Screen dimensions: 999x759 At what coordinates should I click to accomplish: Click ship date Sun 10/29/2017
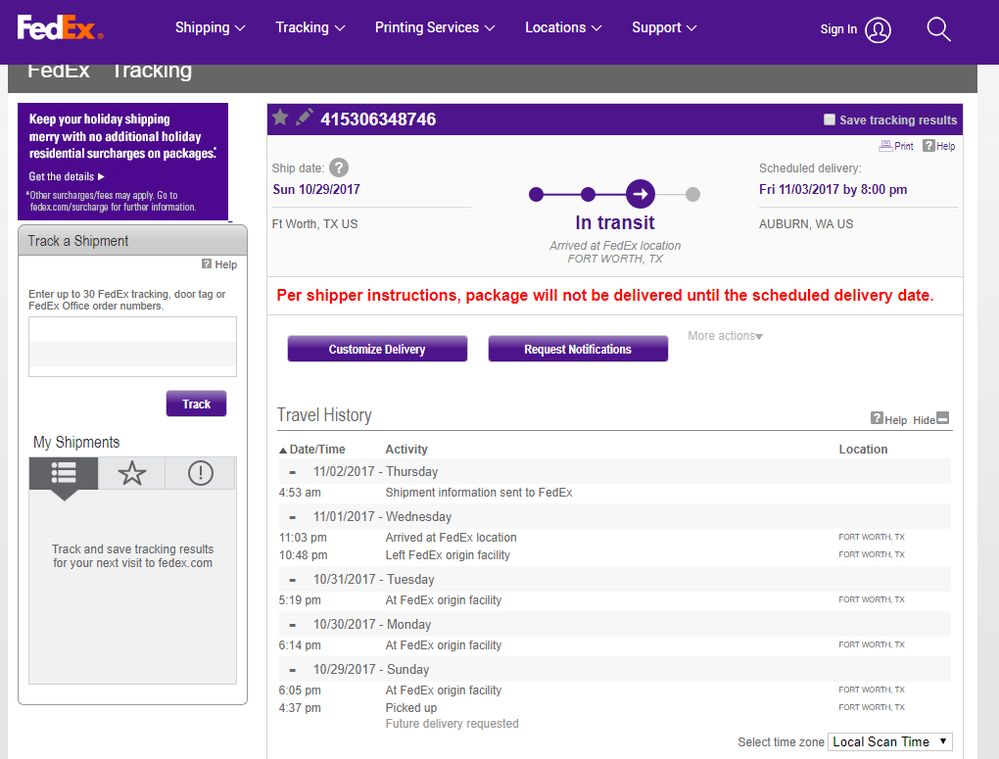[316, 189]
